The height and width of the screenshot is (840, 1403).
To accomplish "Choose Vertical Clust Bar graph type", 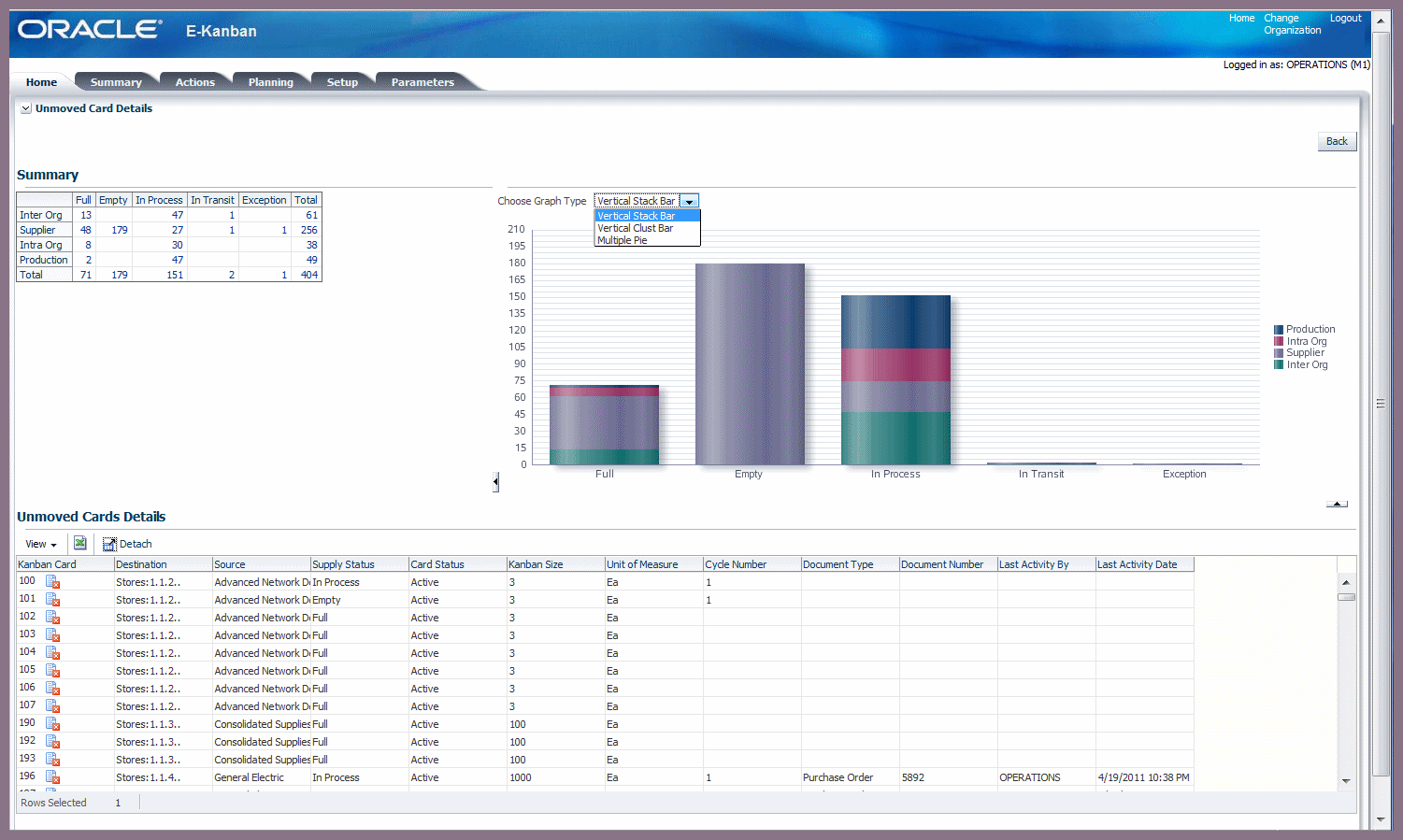I will point(647,228).
